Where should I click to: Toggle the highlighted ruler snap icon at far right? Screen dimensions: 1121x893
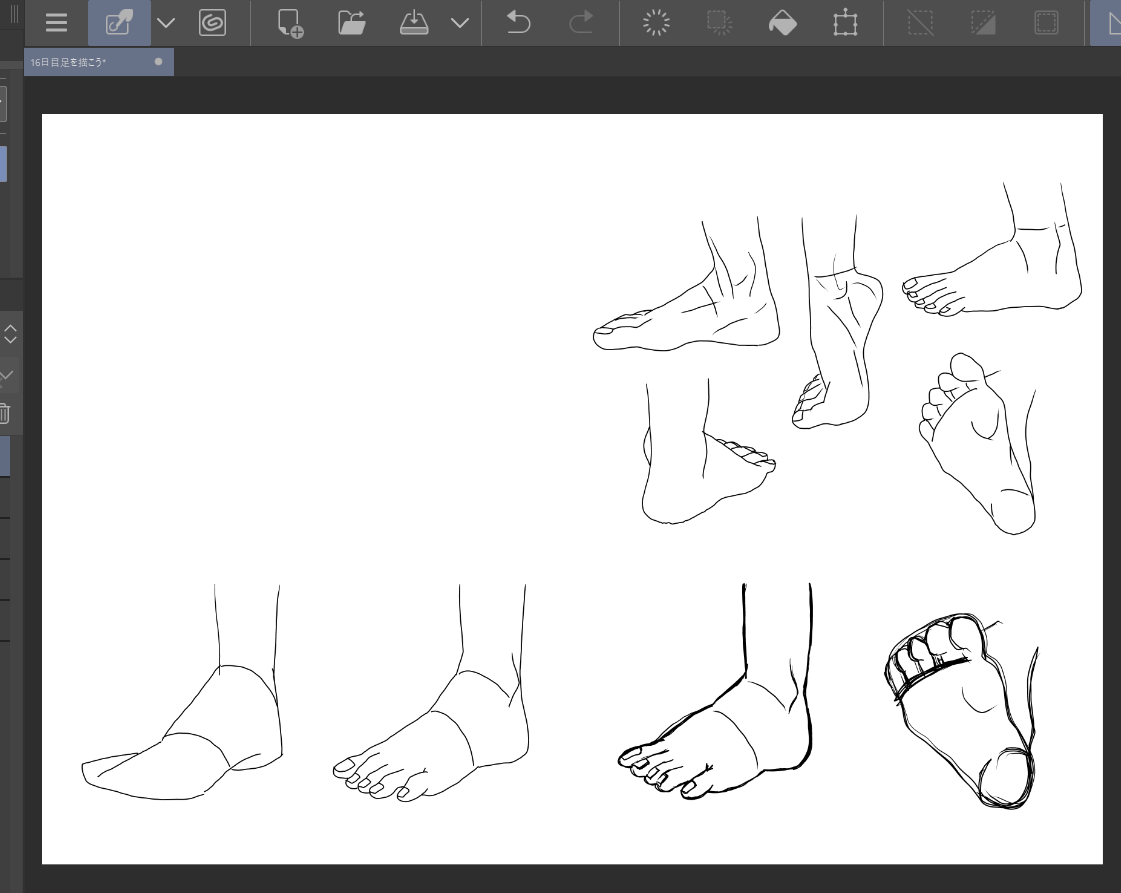tap(1108, 23)
